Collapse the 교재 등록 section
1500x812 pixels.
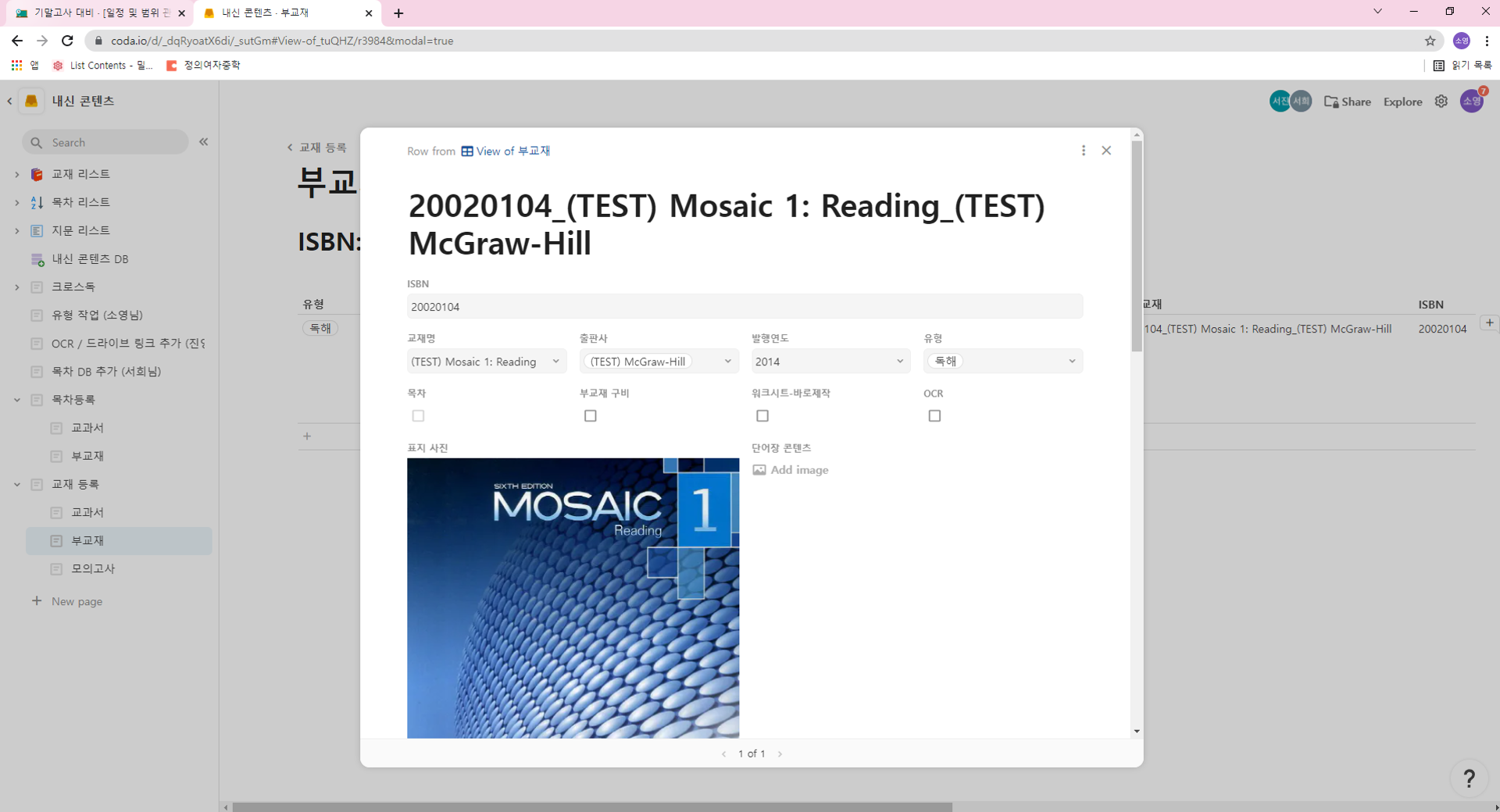point(17,484)
